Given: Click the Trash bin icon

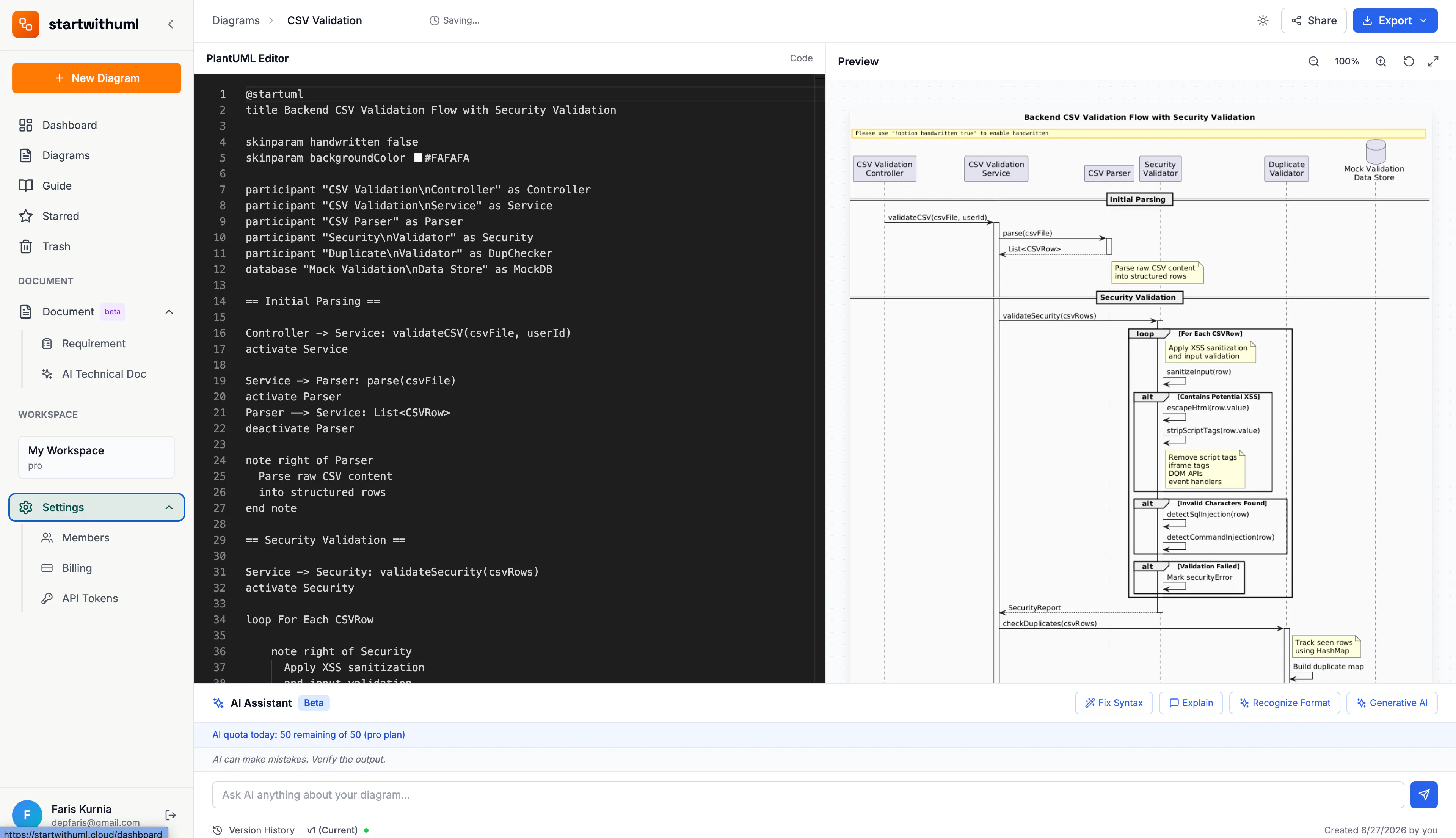Looking at the screenshot, I should click(26, 246).
